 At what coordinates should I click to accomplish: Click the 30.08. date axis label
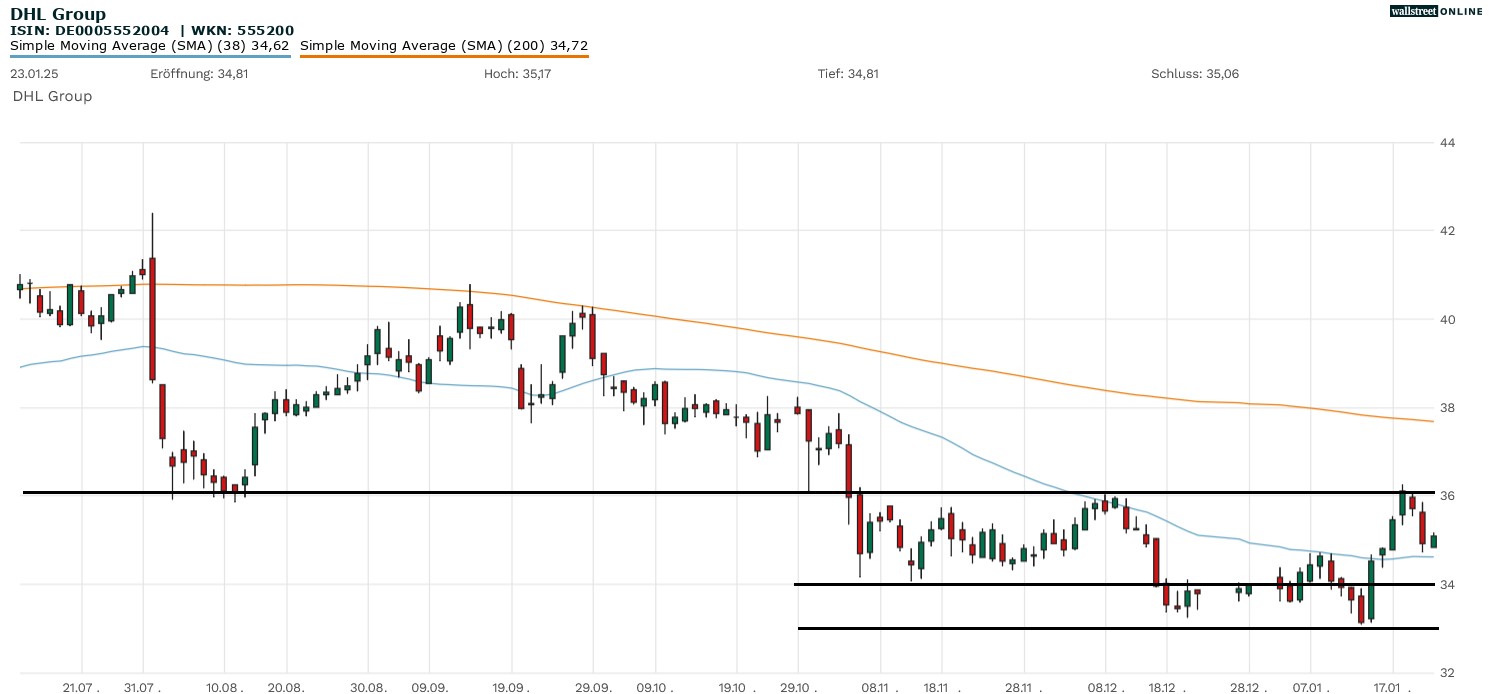tap(369, 688)
